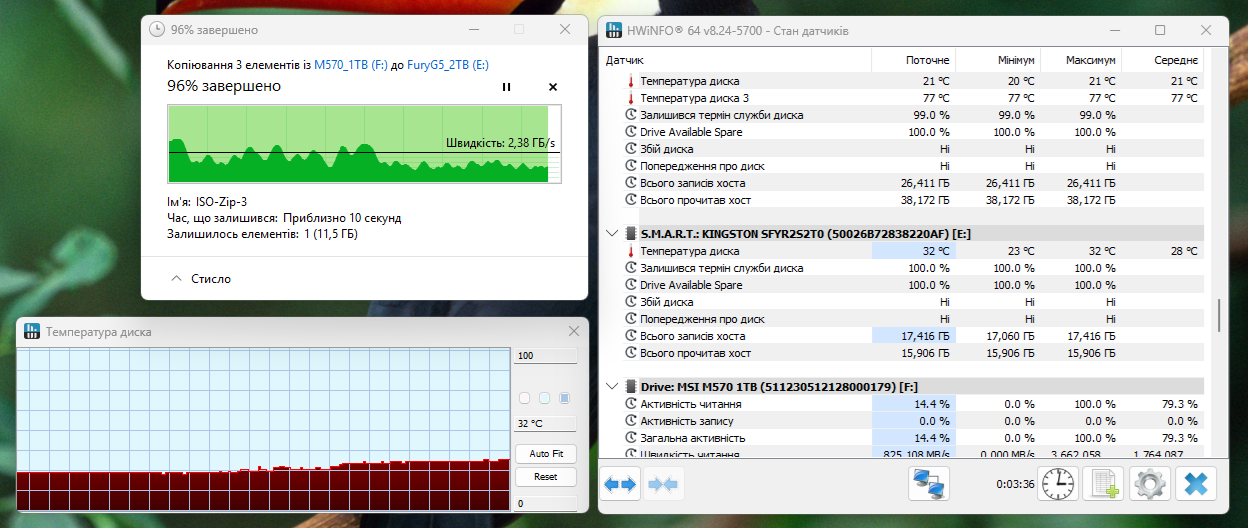This screenshot has width=1248, height=528.
Task: Open destination FuryG5_2TB (E:) link
Action: [x=450, y=65]
